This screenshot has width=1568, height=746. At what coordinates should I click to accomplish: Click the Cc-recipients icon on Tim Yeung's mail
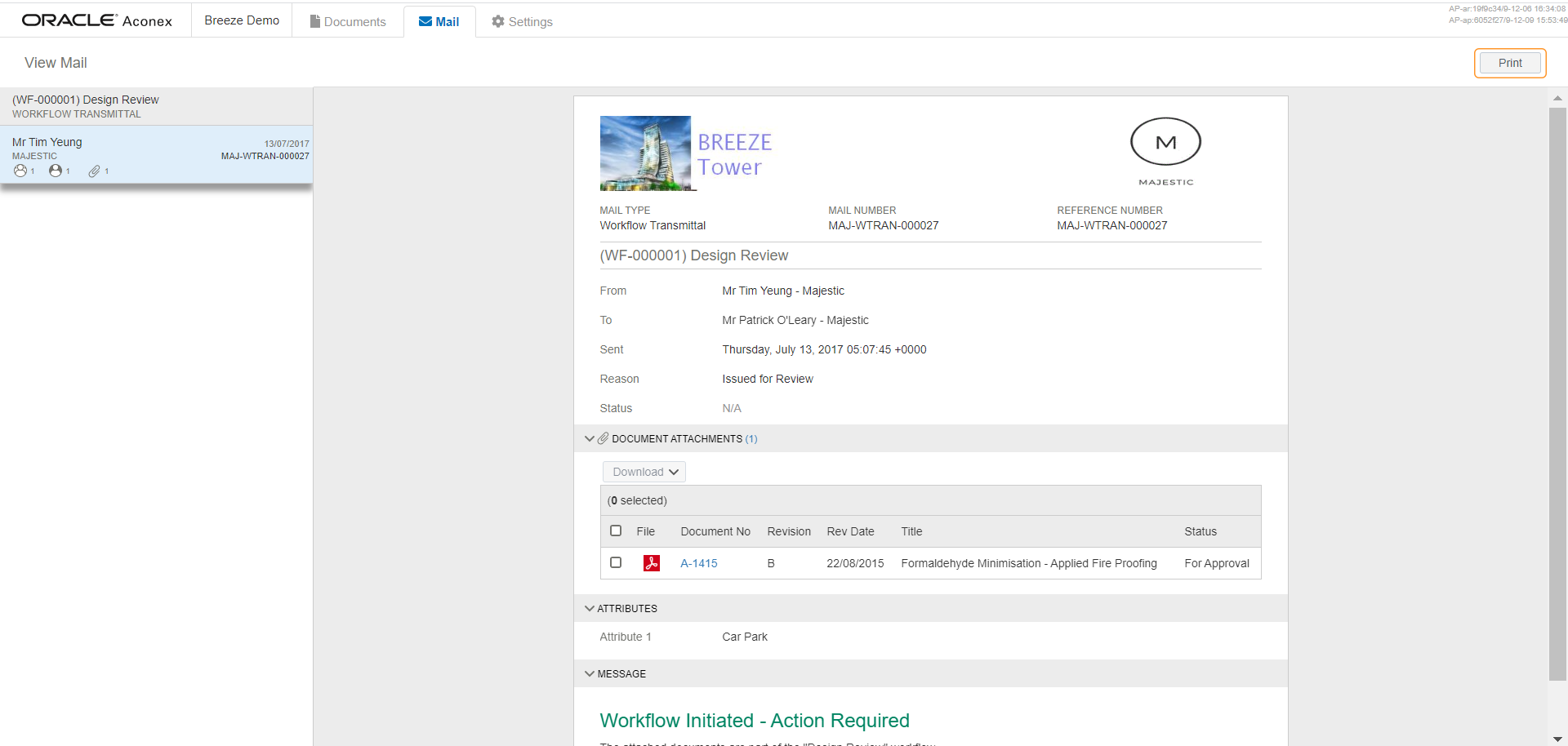[56, 171]
